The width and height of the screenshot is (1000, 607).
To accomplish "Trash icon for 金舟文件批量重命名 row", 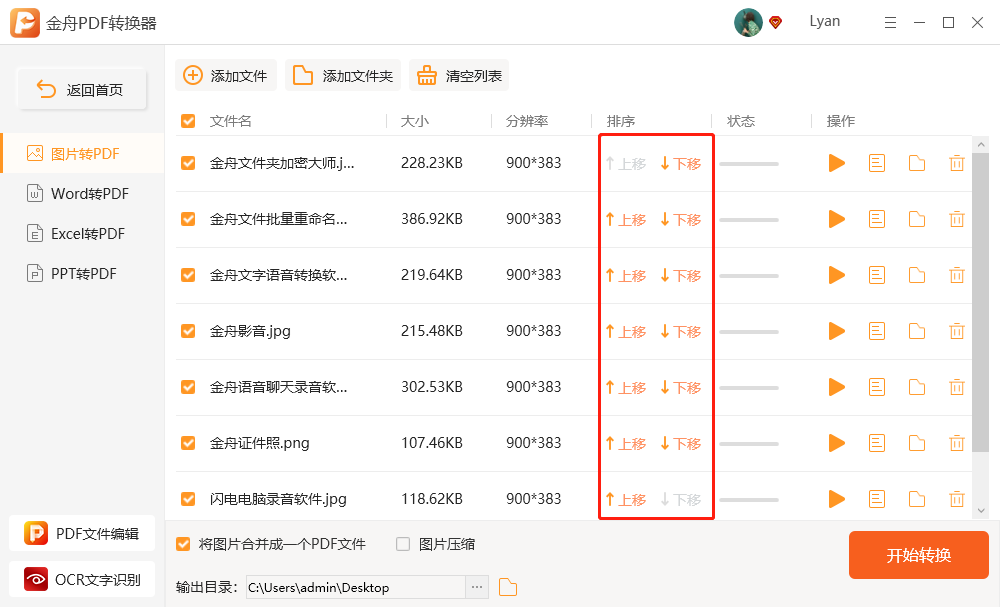I will 957,219.
